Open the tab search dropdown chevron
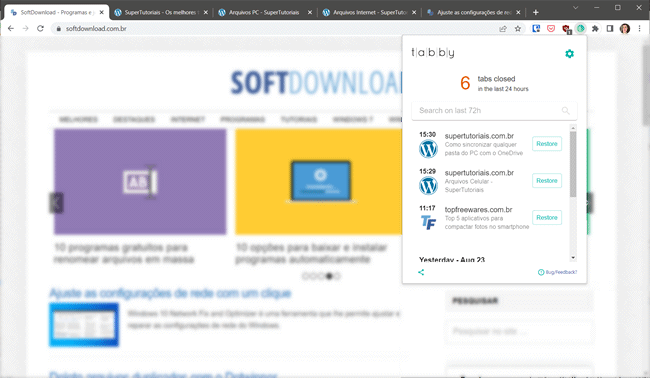Screen dimensions: 650x378 (x=575, y=8)
